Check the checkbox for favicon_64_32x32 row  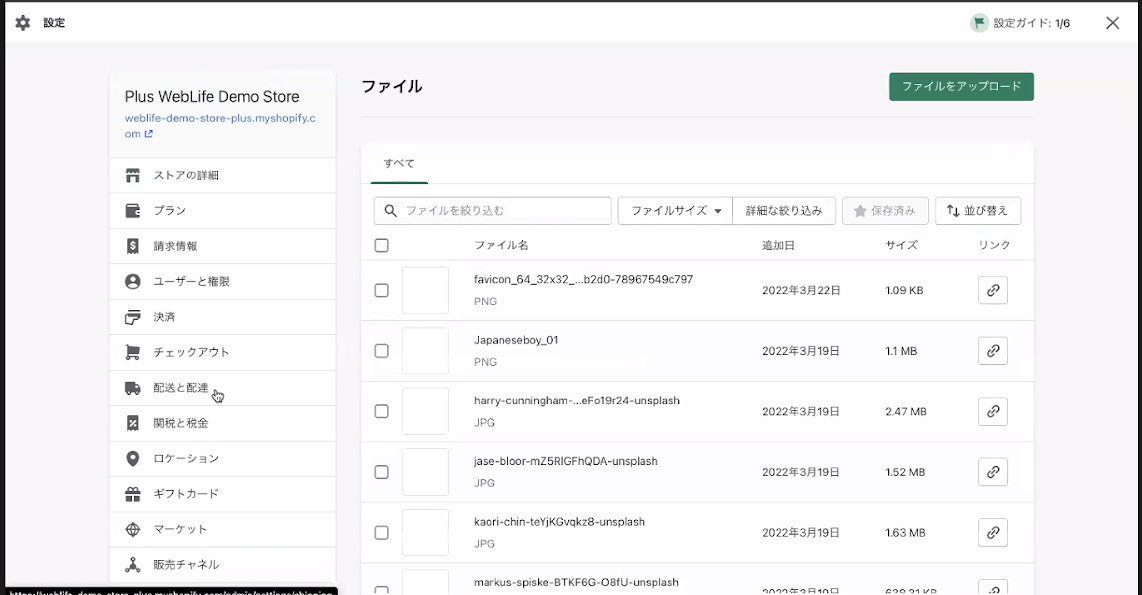coord(381,290)
